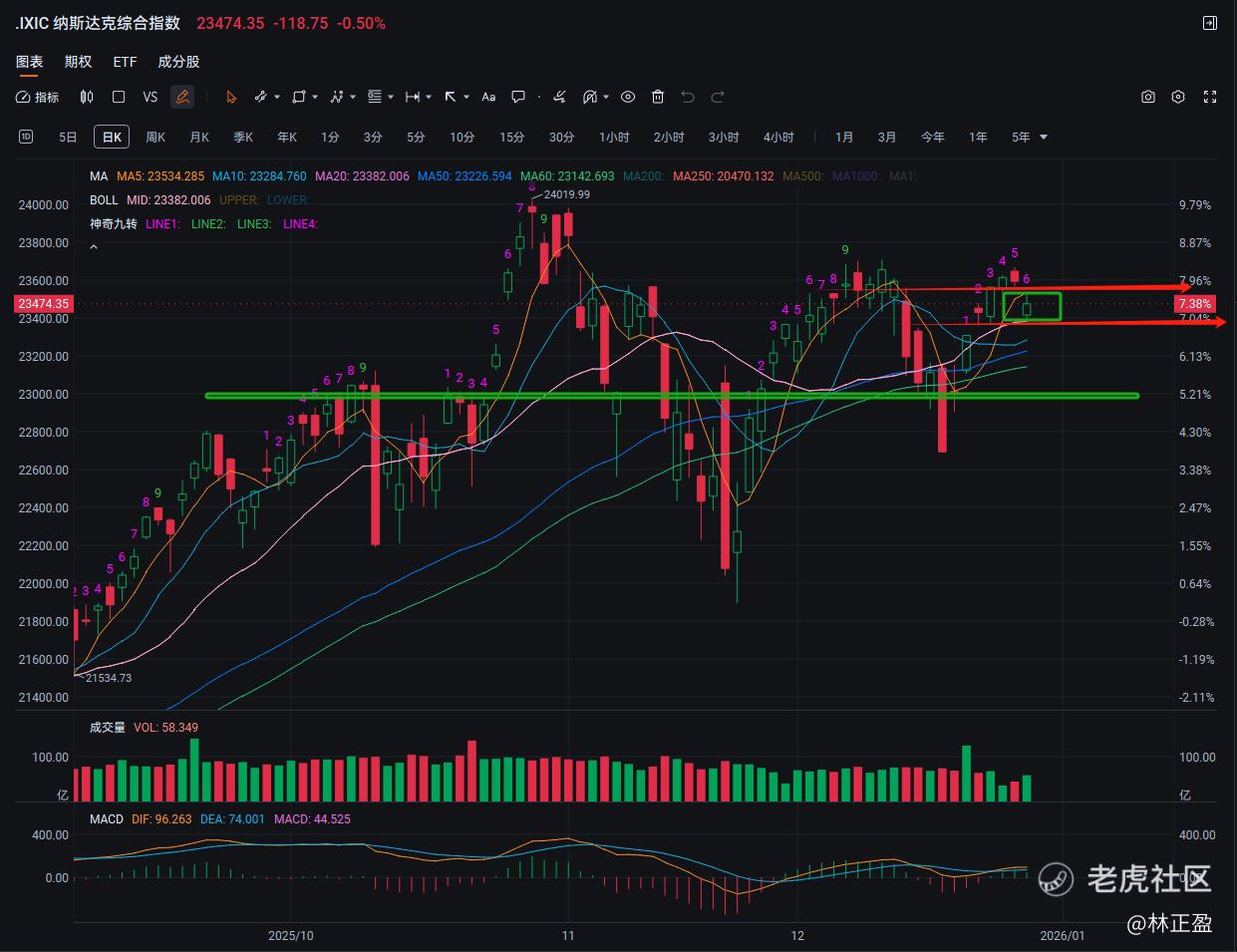1237x952 pixels.
Task: Expand the measurement tool dropdown
Action: pyautogui.click(x=429, y=97)
